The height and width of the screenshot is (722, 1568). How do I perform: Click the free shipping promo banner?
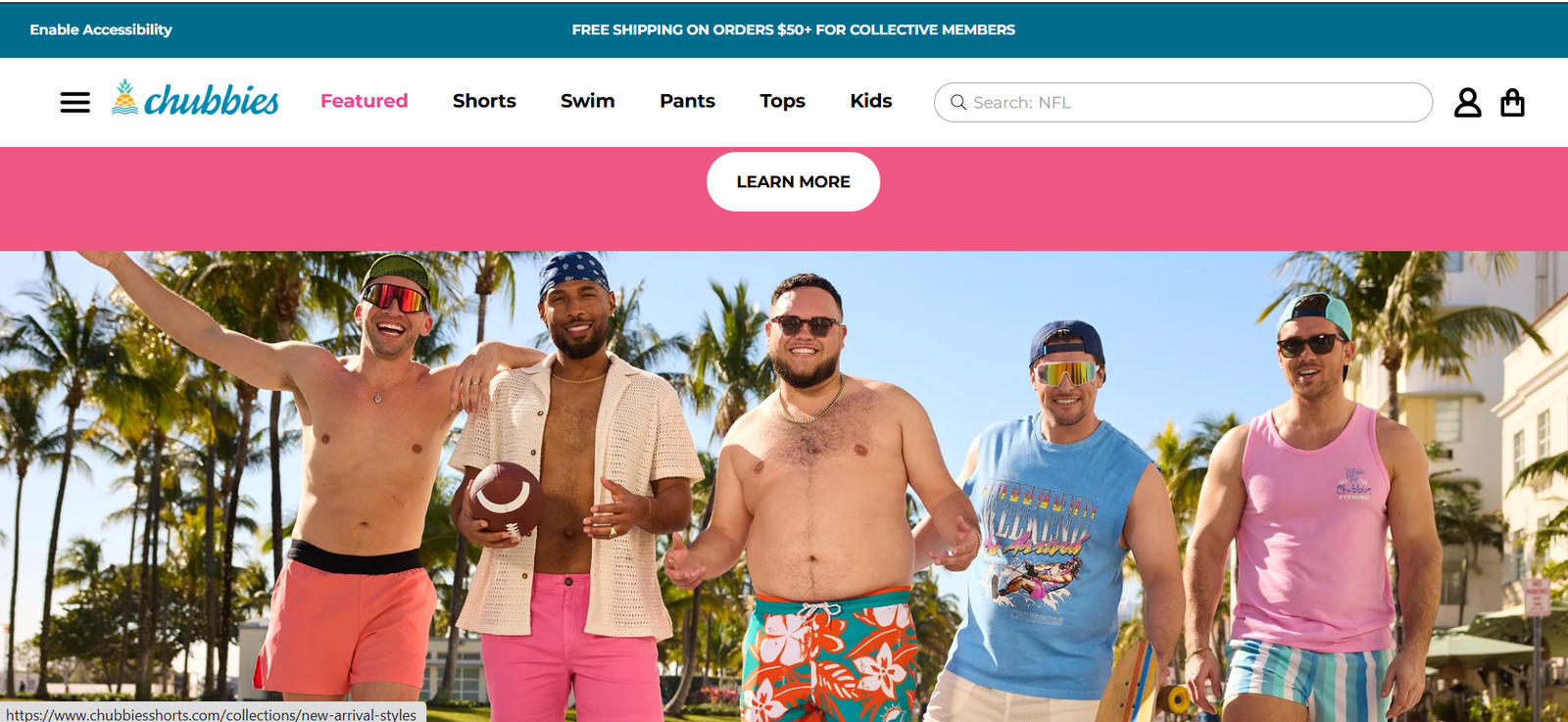coord(793,29)
